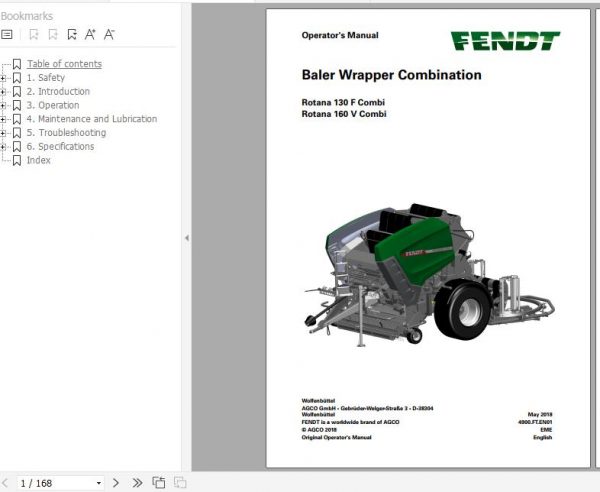Image resolution: width=600 pixels, height=492 pixels.
Task: Jump to the 6. Specifications section
Action: [x=60, y=147]
